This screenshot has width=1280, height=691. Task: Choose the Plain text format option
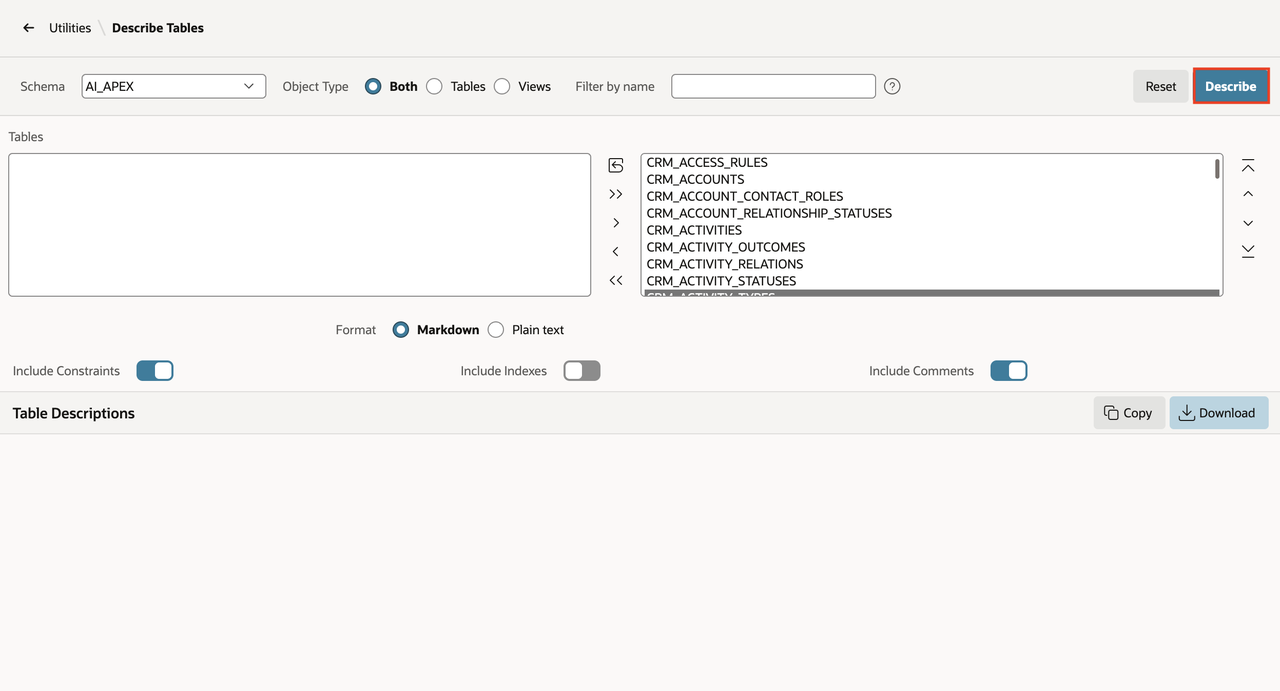(496, 330)
